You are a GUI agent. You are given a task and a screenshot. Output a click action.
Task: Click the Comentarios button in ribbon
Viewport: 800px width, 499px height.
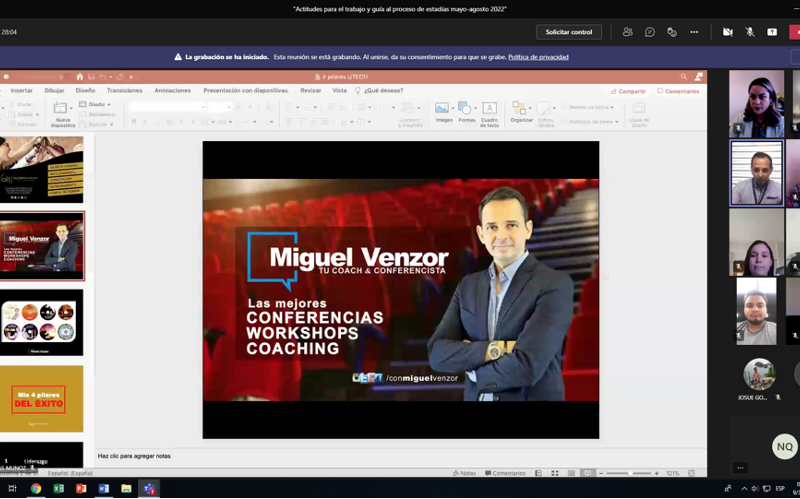(x=678, y=91)
